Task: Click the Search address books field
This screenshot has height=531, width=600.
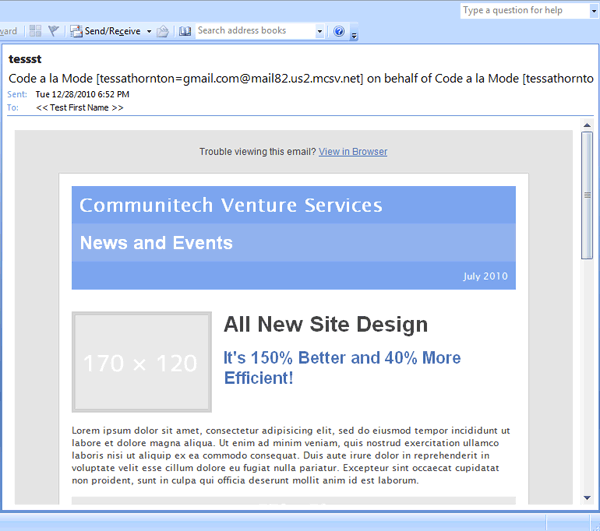Action: (x=255, y=31)
